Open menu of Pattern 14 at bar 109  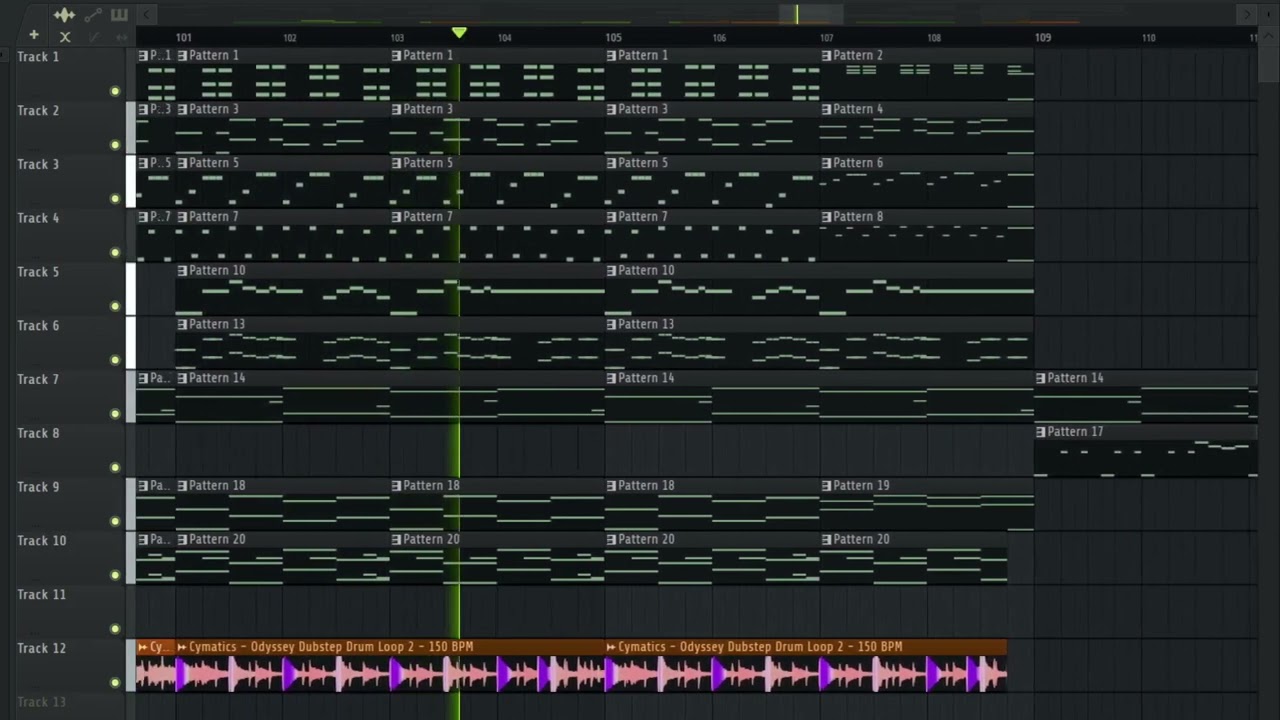pos(1041,379)
